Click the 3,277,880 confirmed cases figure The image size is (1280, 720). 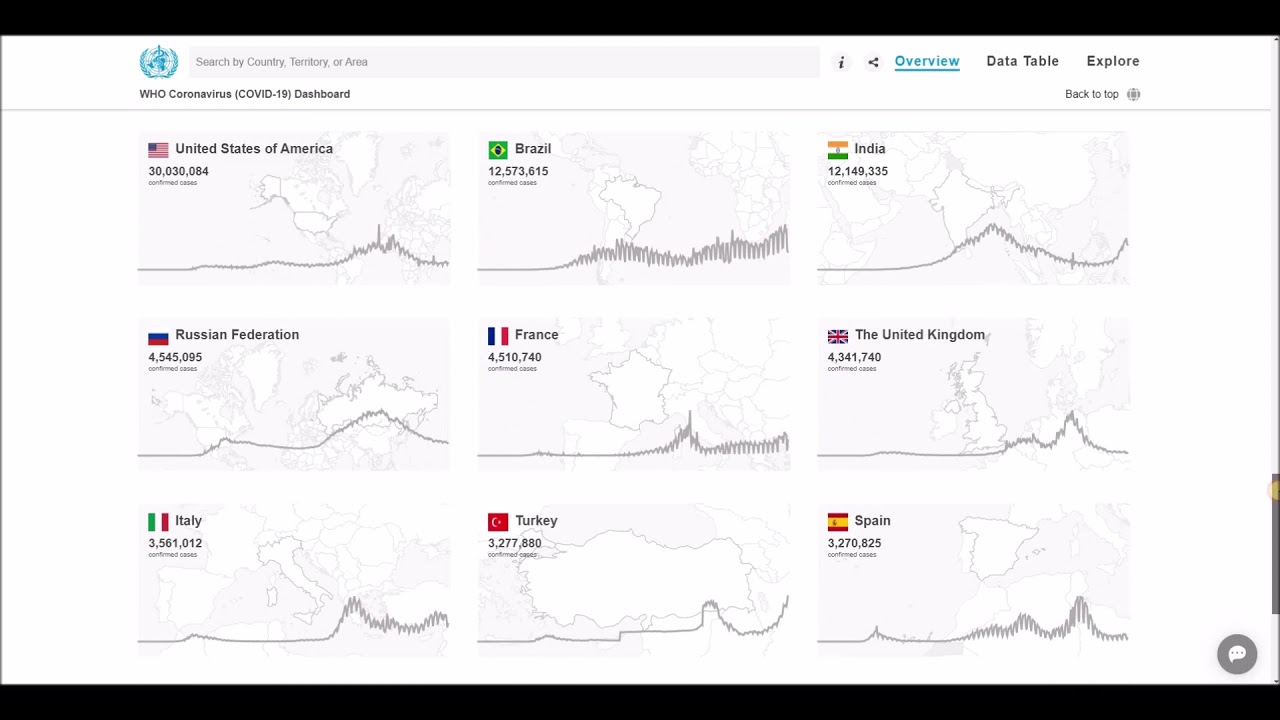pos(515,544)
